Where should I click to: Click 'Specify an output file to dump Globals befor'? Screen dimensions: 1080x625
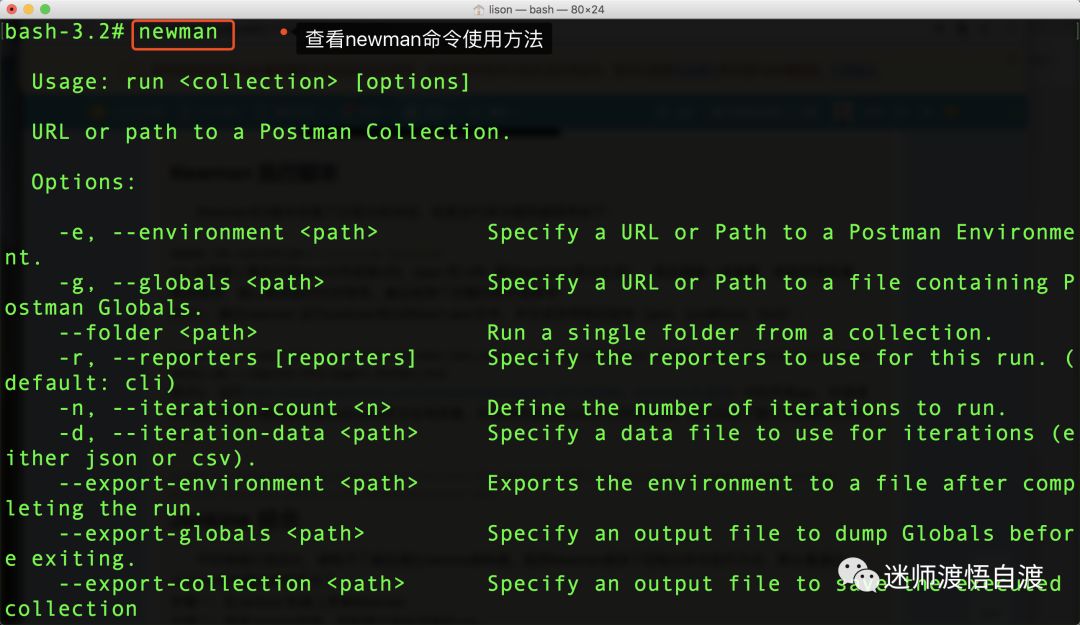pos(780,533)
